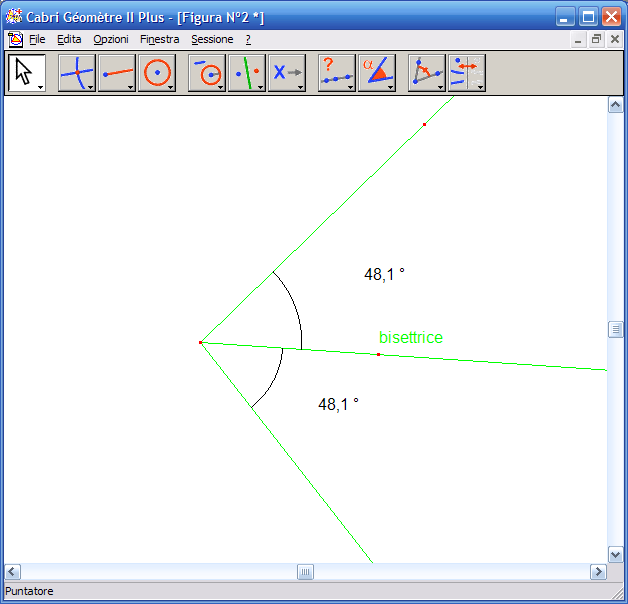Screen dimensions: 628x604
Task: Select the Curves toolbox circle icon
Action: [157, 73]
